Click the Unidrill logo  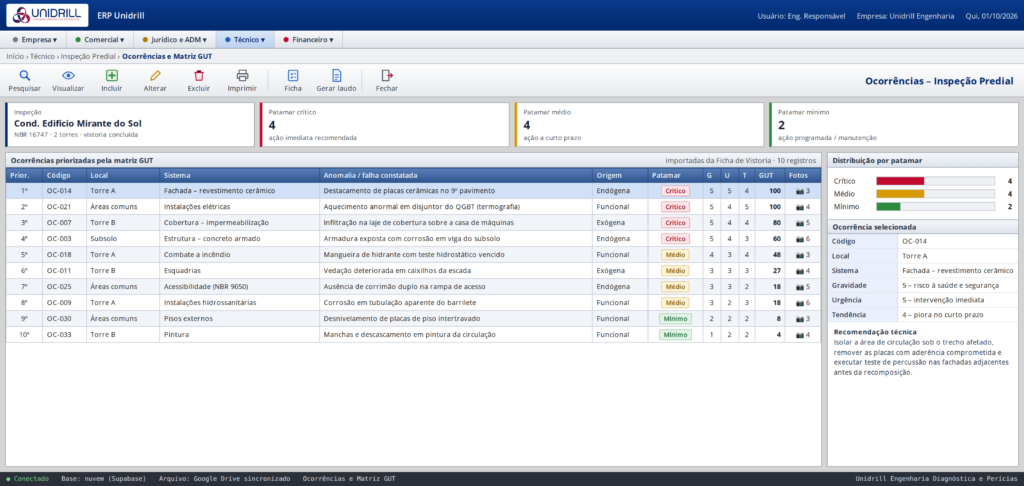(47, 15)
